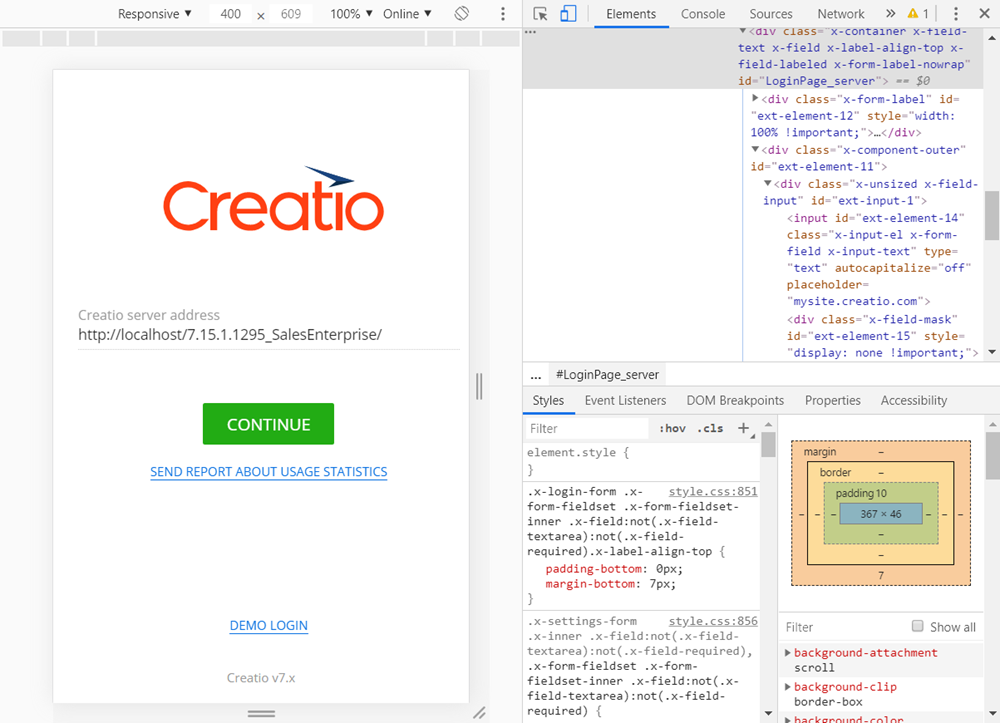Open the Event Listeners tab
This screenshot has width=1000, height=723.
click(x=625, y=400)
